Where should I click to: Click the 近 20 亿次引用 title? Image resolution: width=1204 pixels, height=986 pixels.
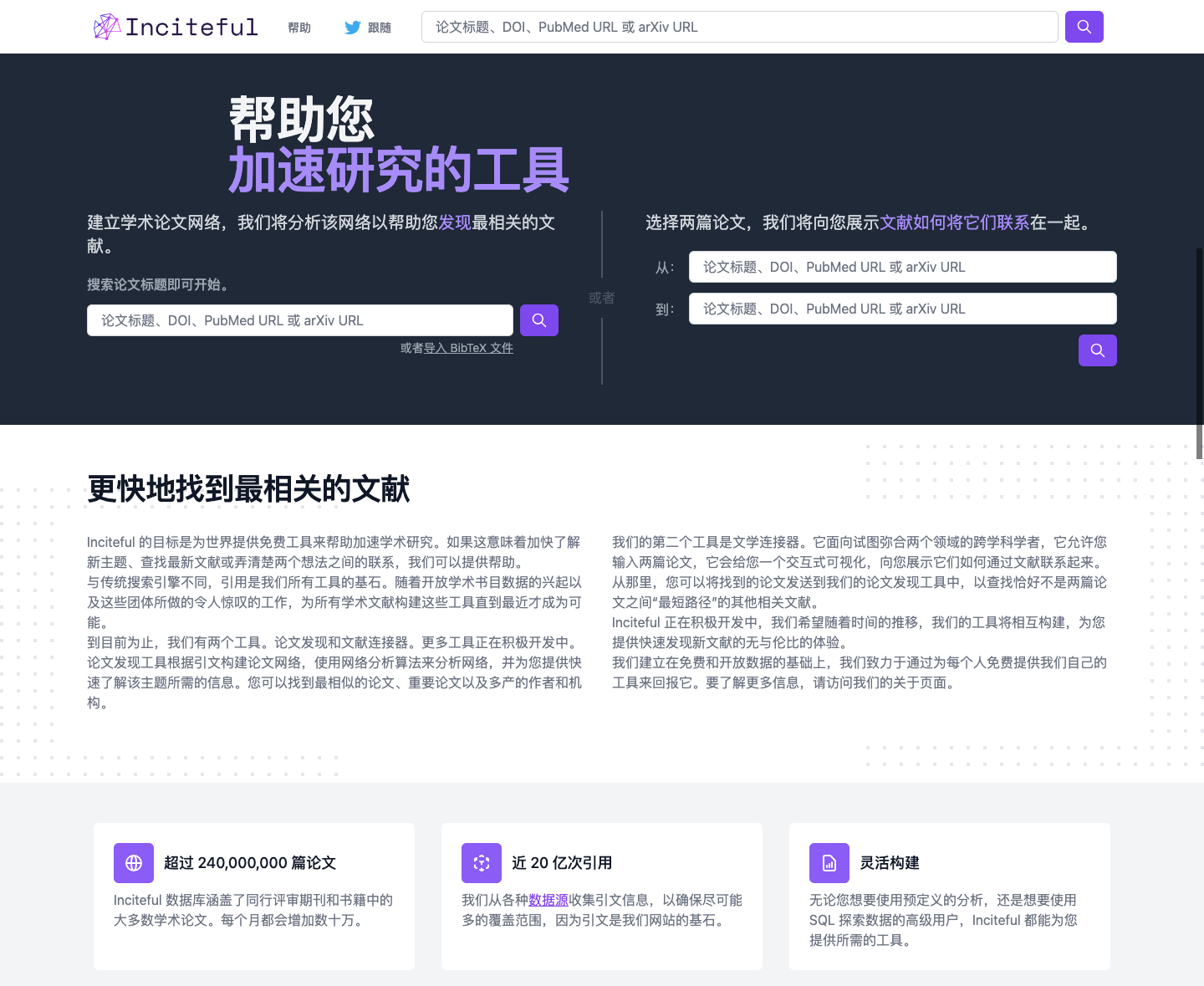(562, 863)
